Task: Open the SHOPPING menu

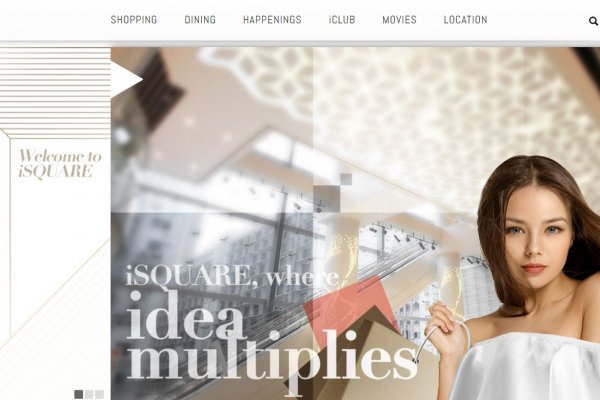Action: click(x=134, y=20)
